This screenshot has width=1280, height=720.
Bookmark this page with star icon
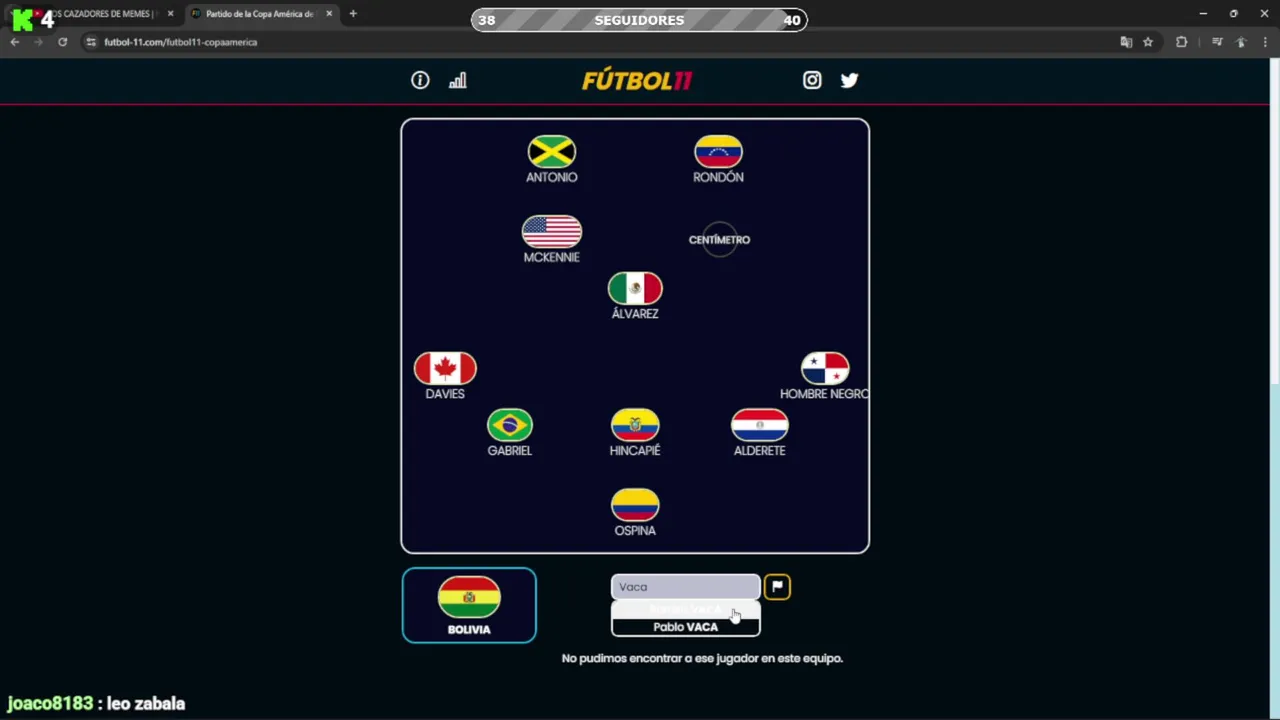(1148, 42)
